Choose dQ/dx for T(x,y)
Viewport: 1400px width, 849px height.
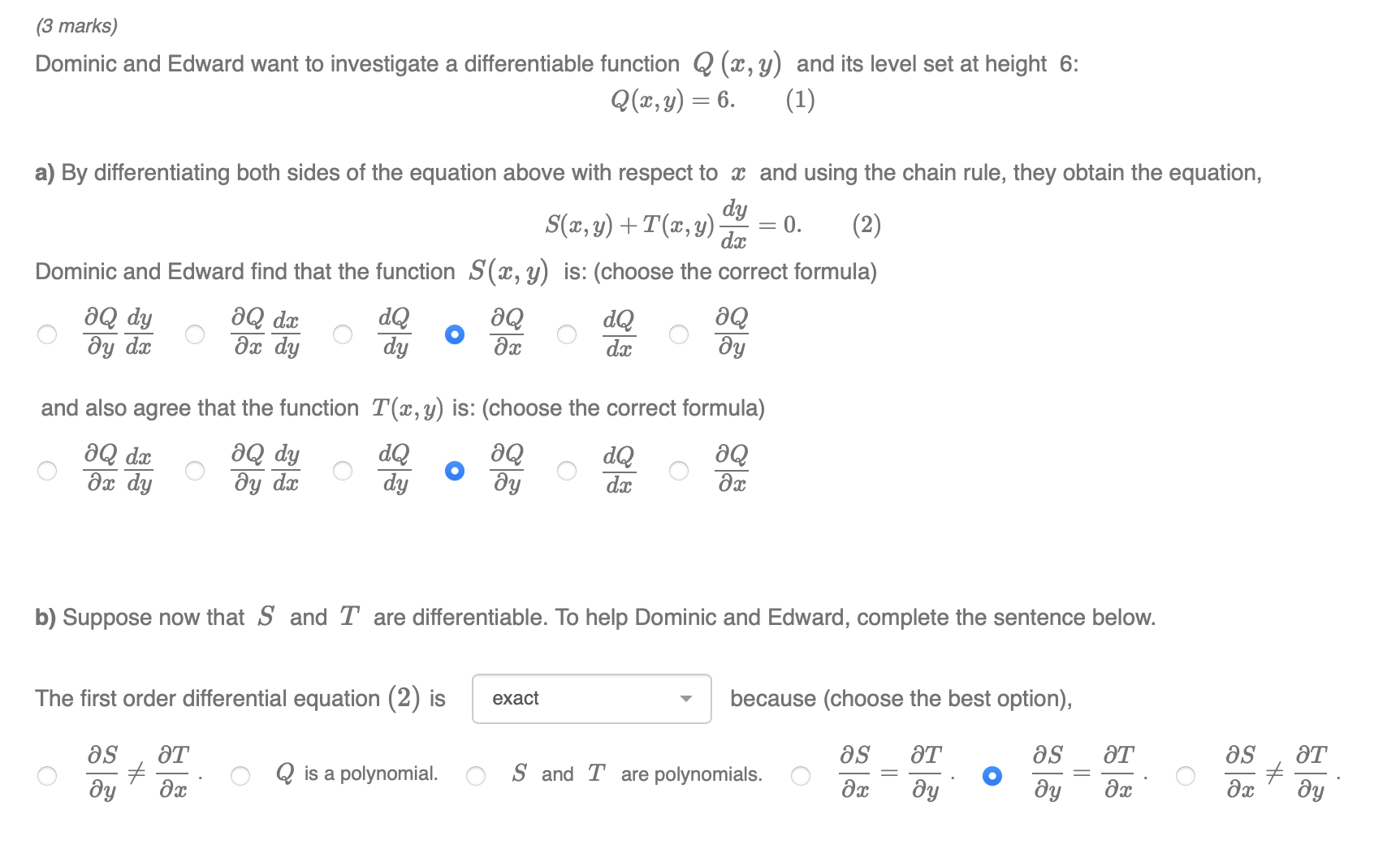point(566,470)
